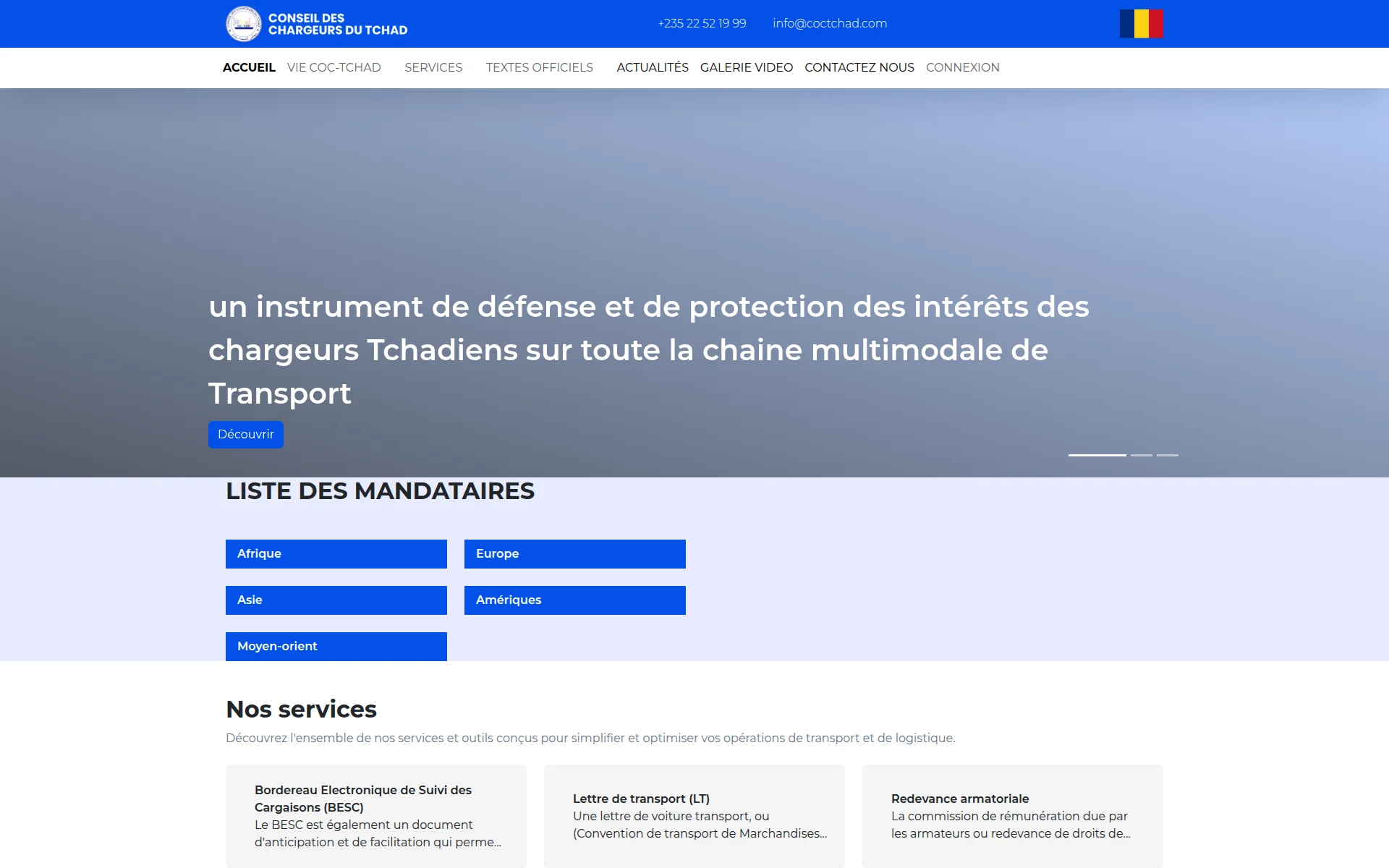Open the Lettre de transport (LT) card
Image resolution: width=1389 pixels, height=868 pixels.
pos(694,816)
